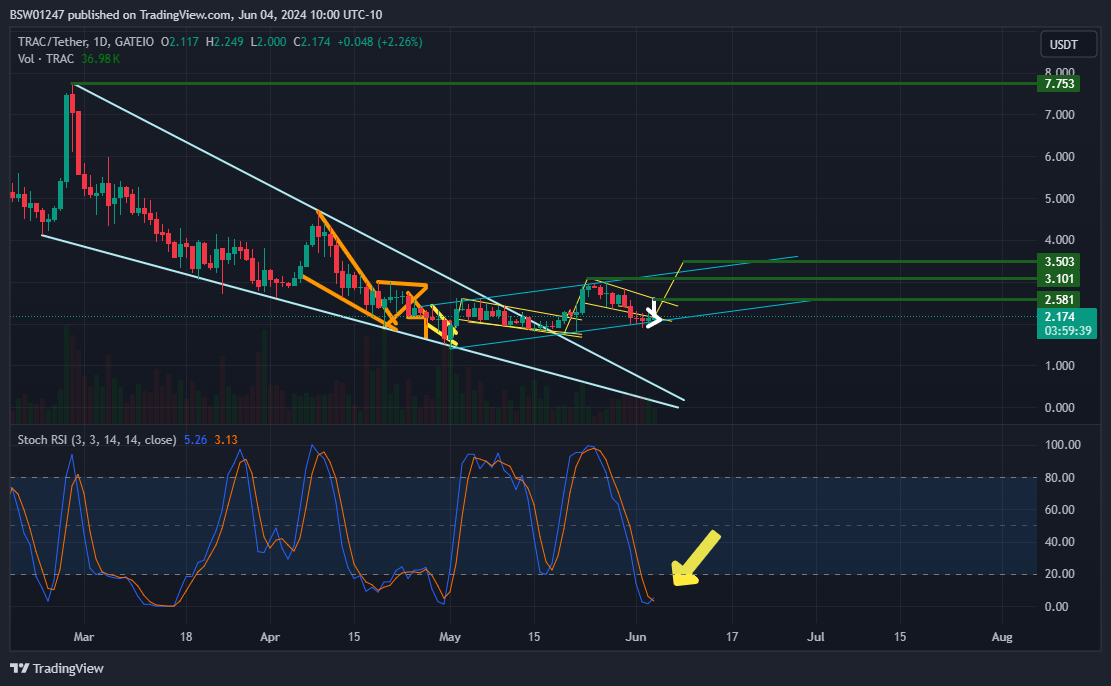1111x686 pixels.
Task: Click the Aug date on time axis
Action: click(x=1002, y=637)
